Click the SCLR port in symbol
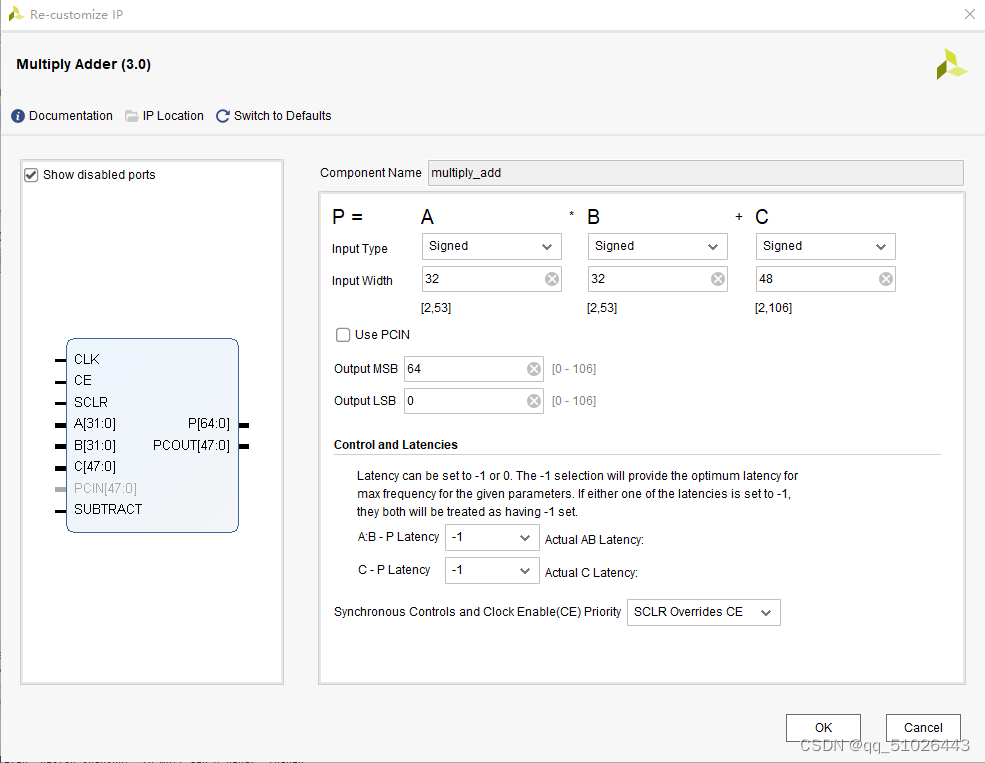The image size is (985, 763). [x=91, y=402]
